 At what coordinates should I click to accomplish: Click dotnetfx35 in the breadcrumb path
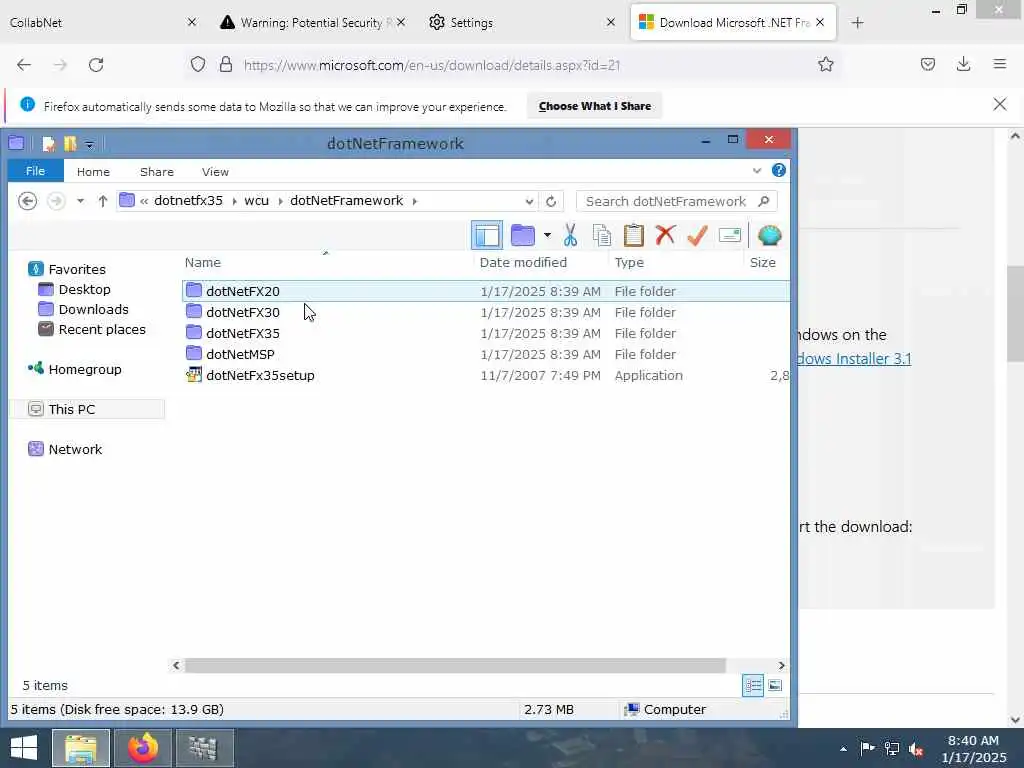(188, 200)
